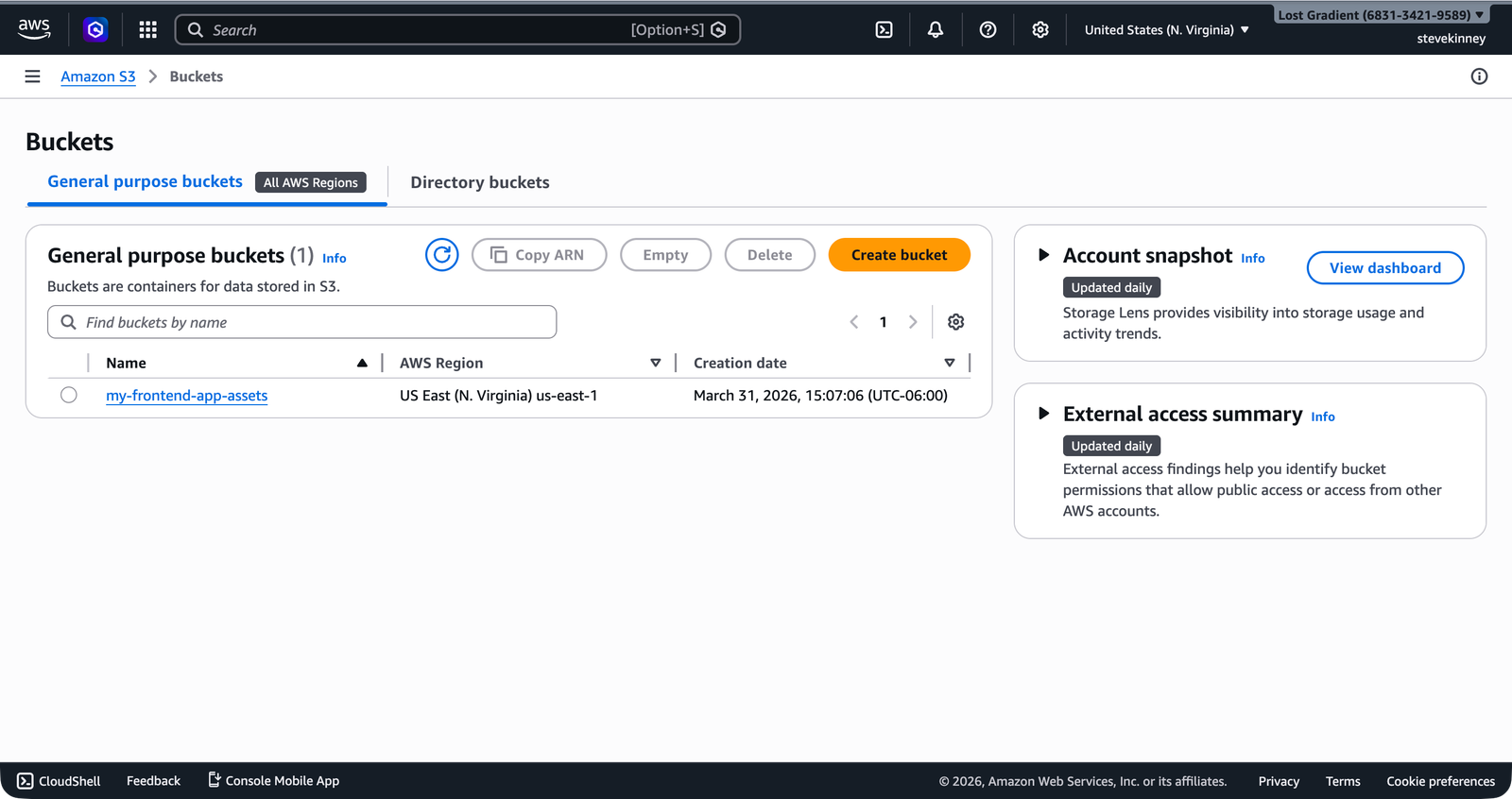This screenshot has width=1512, height=799.
Task: Open the AWS services grid menu
Action: pyautogui.click(x=147, y=30)
